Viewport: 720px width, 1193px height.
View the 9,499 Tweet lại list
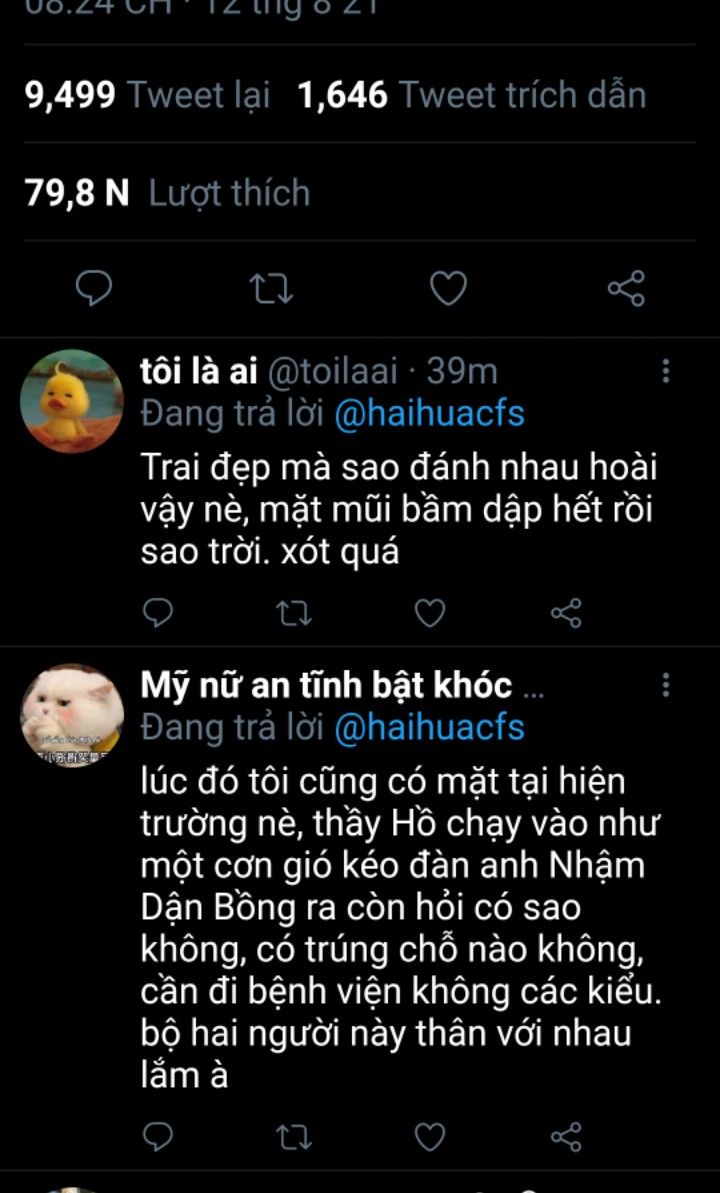click(x=148, y=95)
